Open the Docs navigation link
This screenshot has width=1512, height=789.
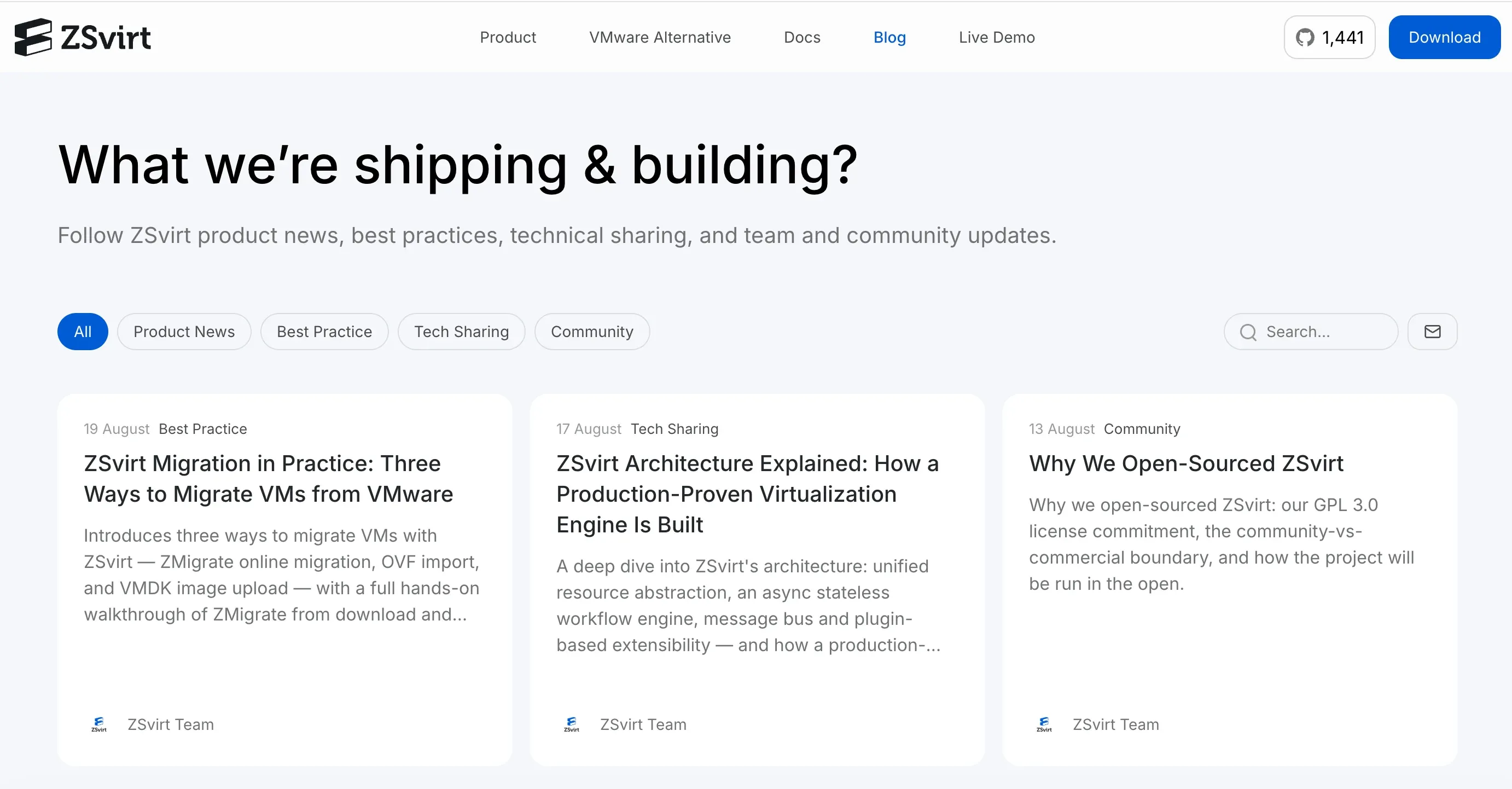coord(802,37)
